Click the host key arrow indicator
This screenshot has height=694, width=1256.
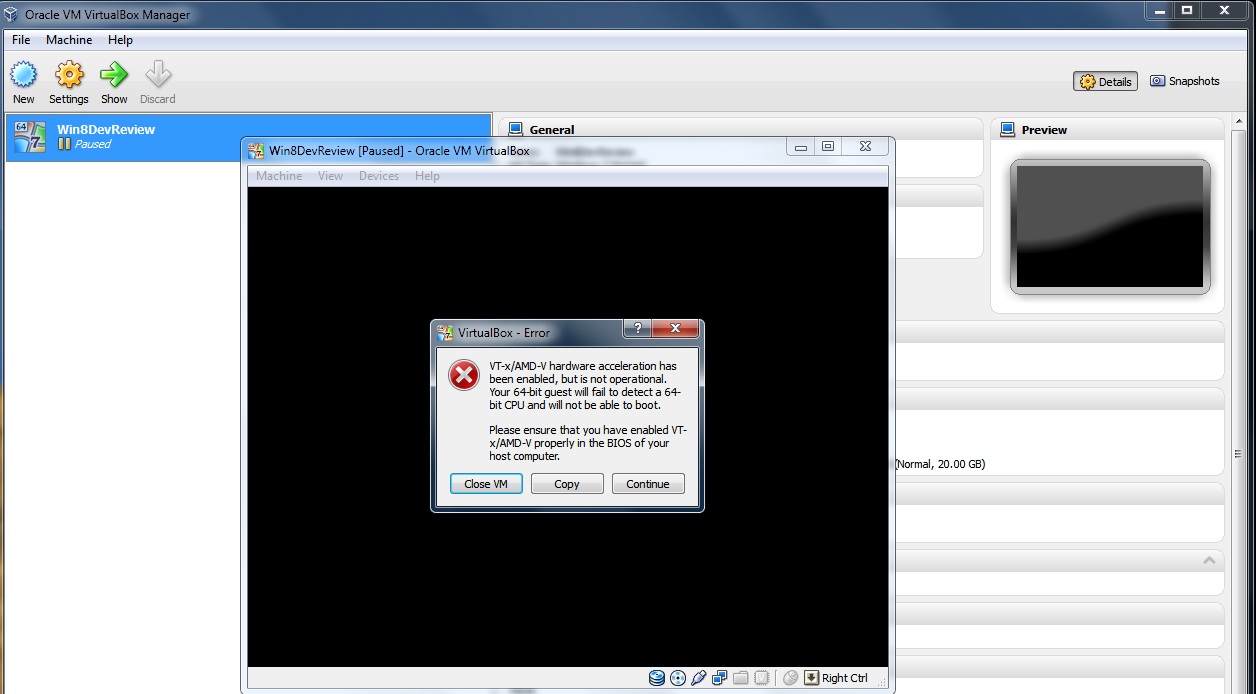[811, 678]
